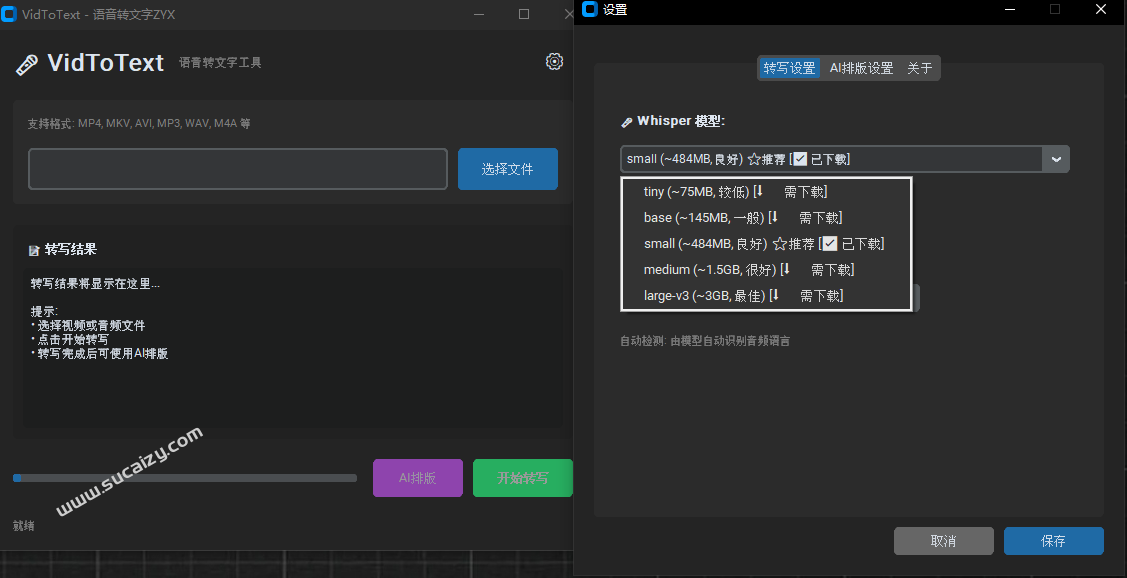Click the 选择文件 button
The image size is (1127, 578).
(x=507, y=168)
